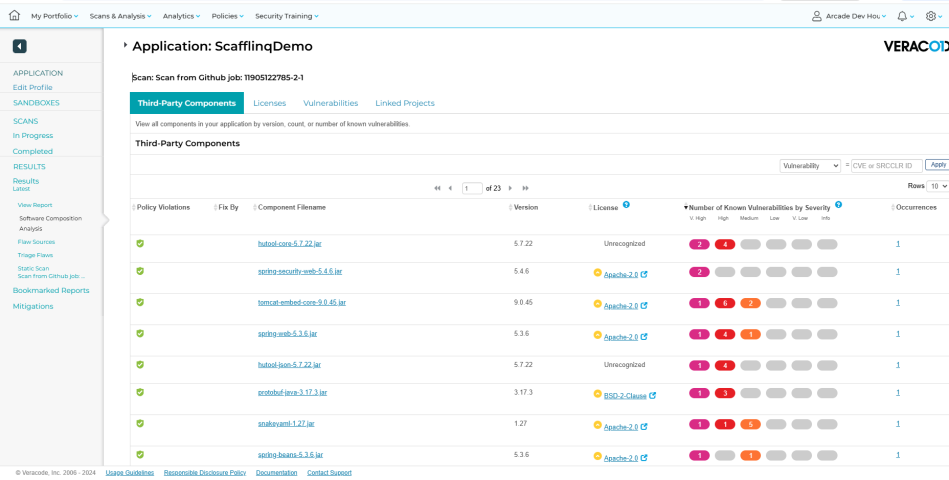The height and width of the screenshot is (480, 949).
Task: Open In Progress scans
Action: [33, 136]
